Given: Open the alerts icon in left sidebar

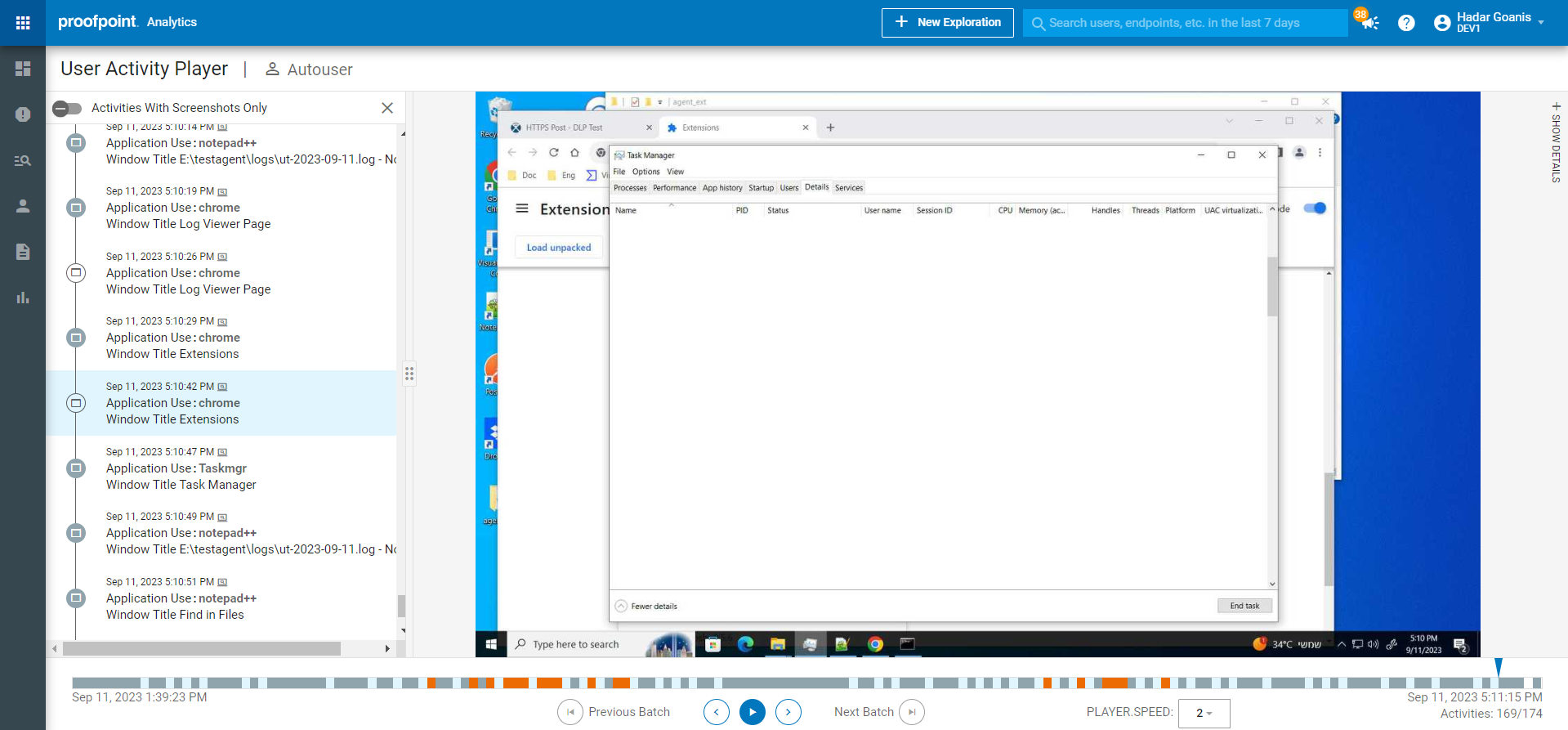Looking at the screenshot, I should coord(23,114).
